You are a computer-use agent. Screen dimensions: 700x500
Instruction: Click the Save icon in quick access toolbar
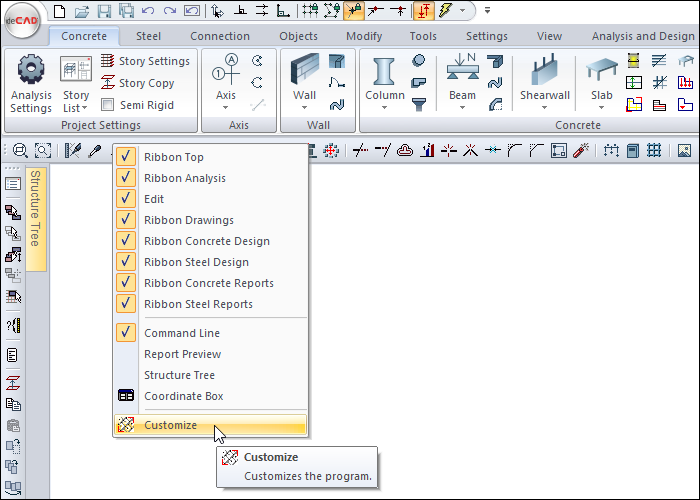[104, 11]
